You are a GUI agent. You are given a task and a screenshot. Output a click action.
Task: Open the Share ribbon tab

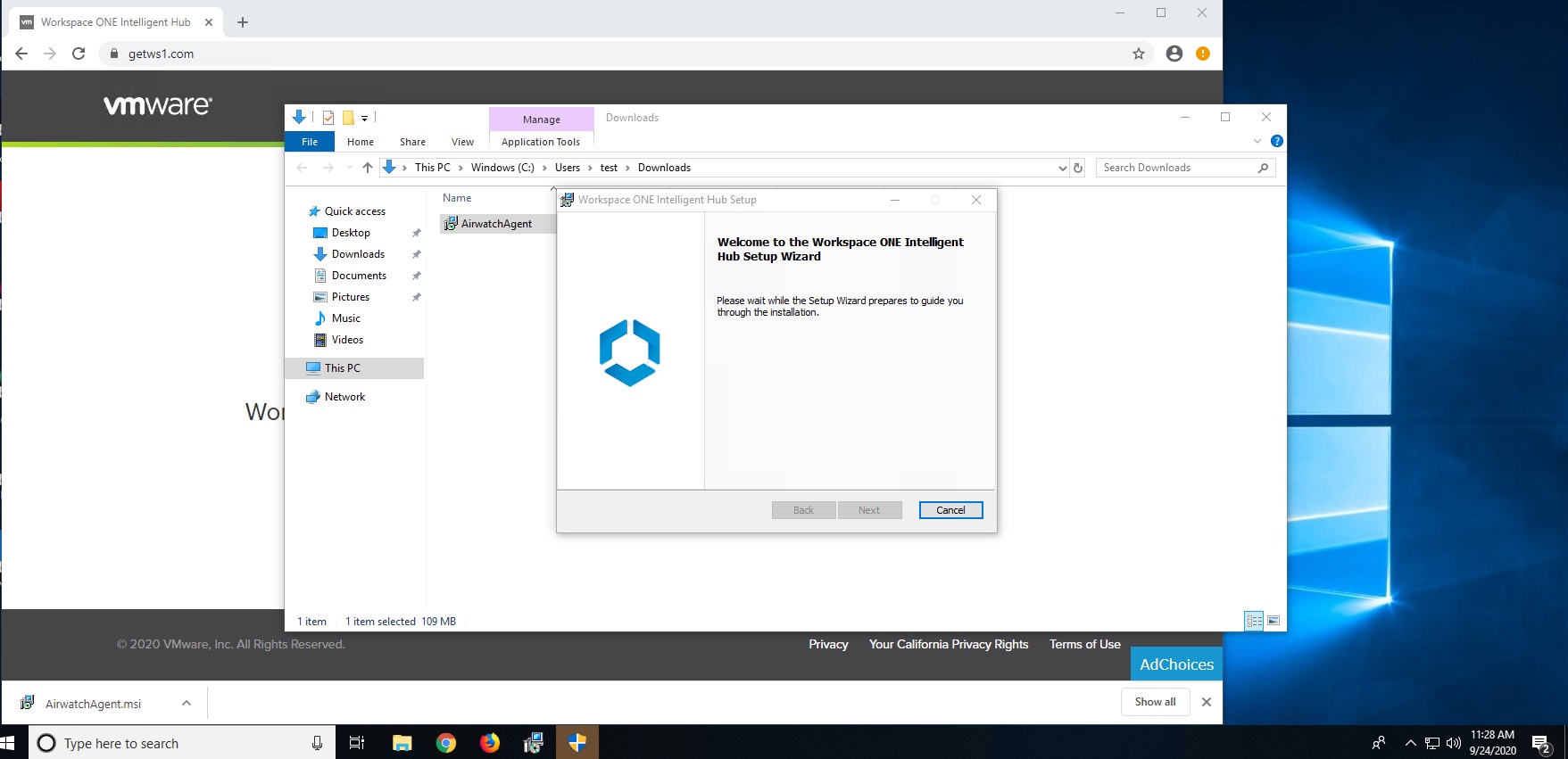coord(412,142)
